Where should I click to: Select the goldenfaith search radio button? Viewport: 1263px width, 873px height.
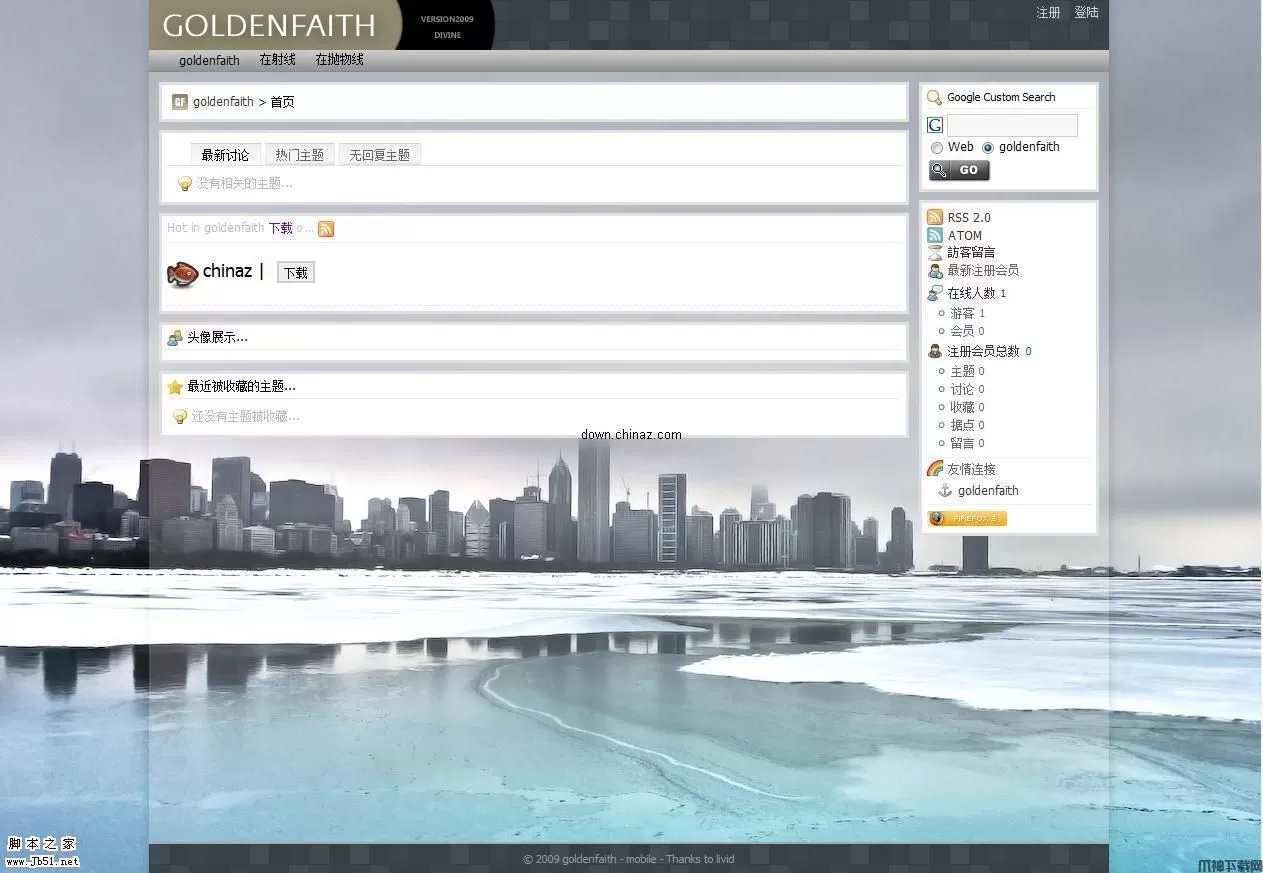[x=988, y=147]
